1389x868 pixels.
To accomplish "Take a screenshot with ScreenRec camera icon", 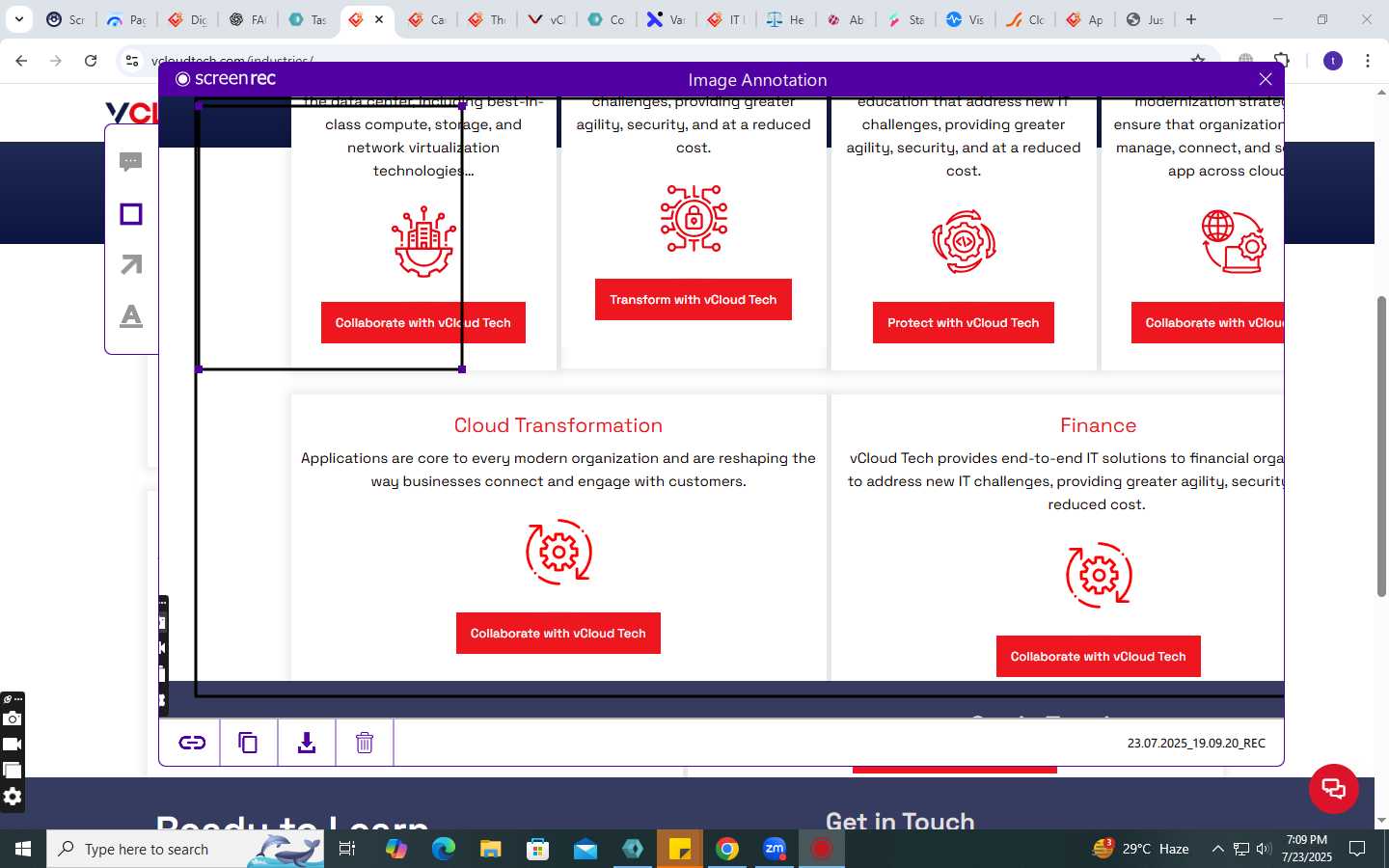I will pyautogui.click(x=12, y=719).
